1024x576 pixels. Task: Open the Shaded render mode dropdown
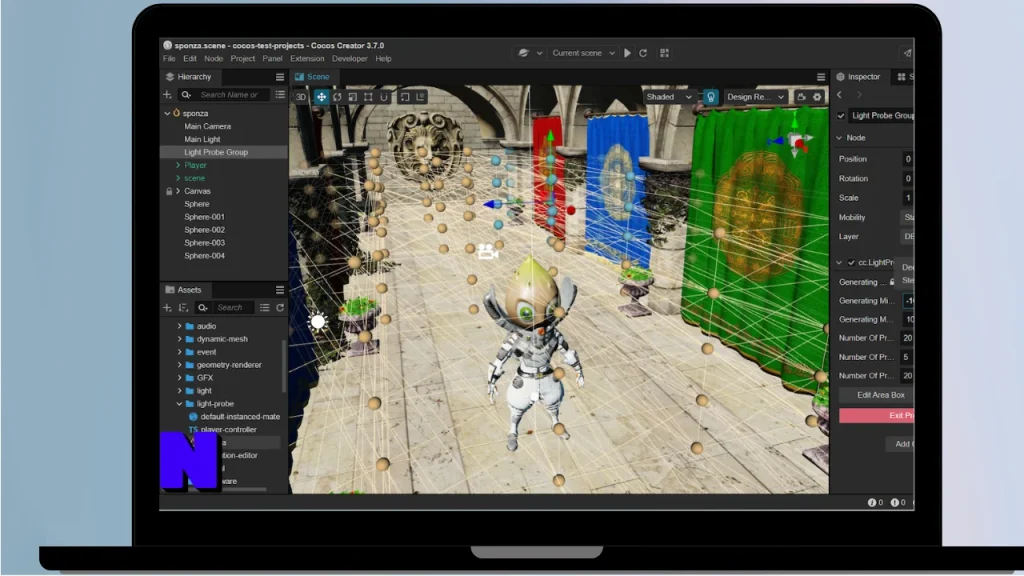[x=668, y=97]
